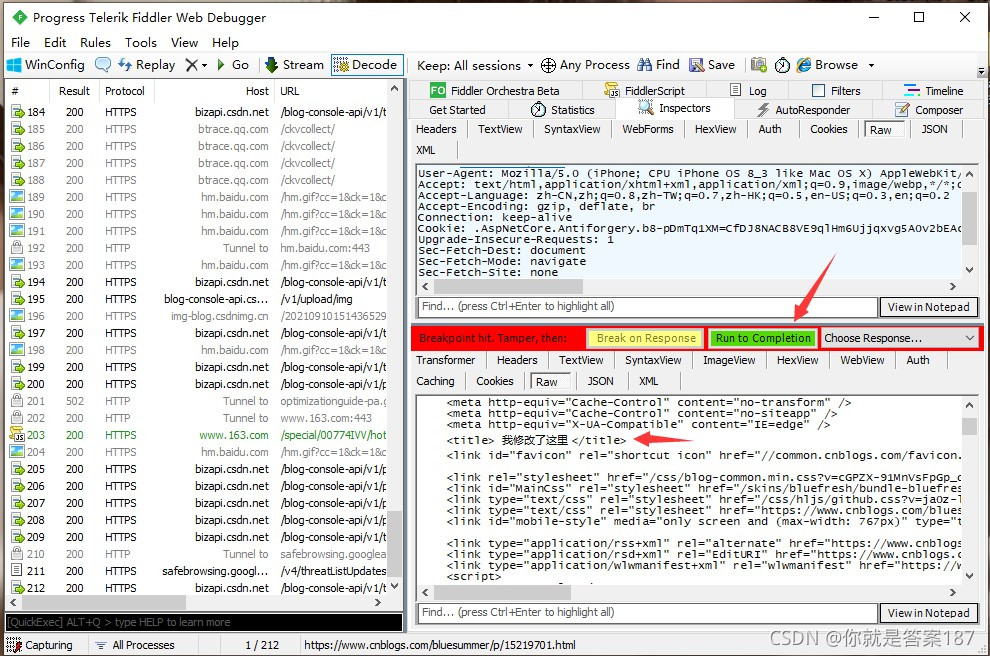This screenshot has height=656, width=990.
Task: Toggle the Decode button
Action: point(366,65)
